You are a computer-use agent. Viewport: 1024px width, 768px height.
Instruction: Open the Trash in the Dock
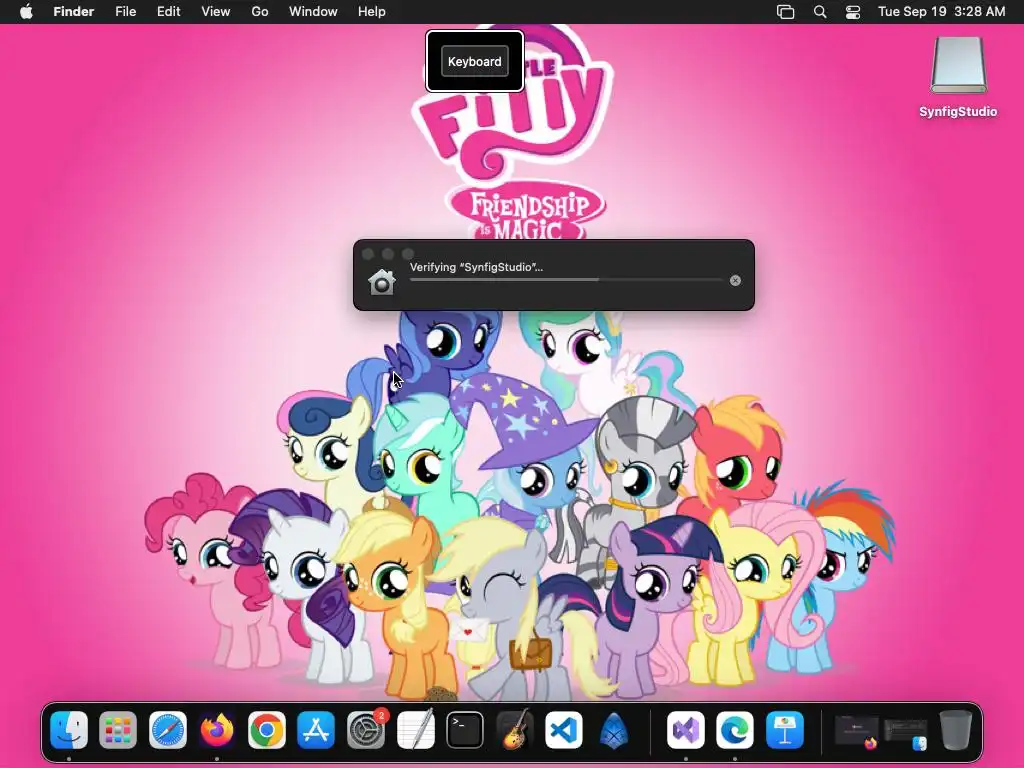point(955,730)
